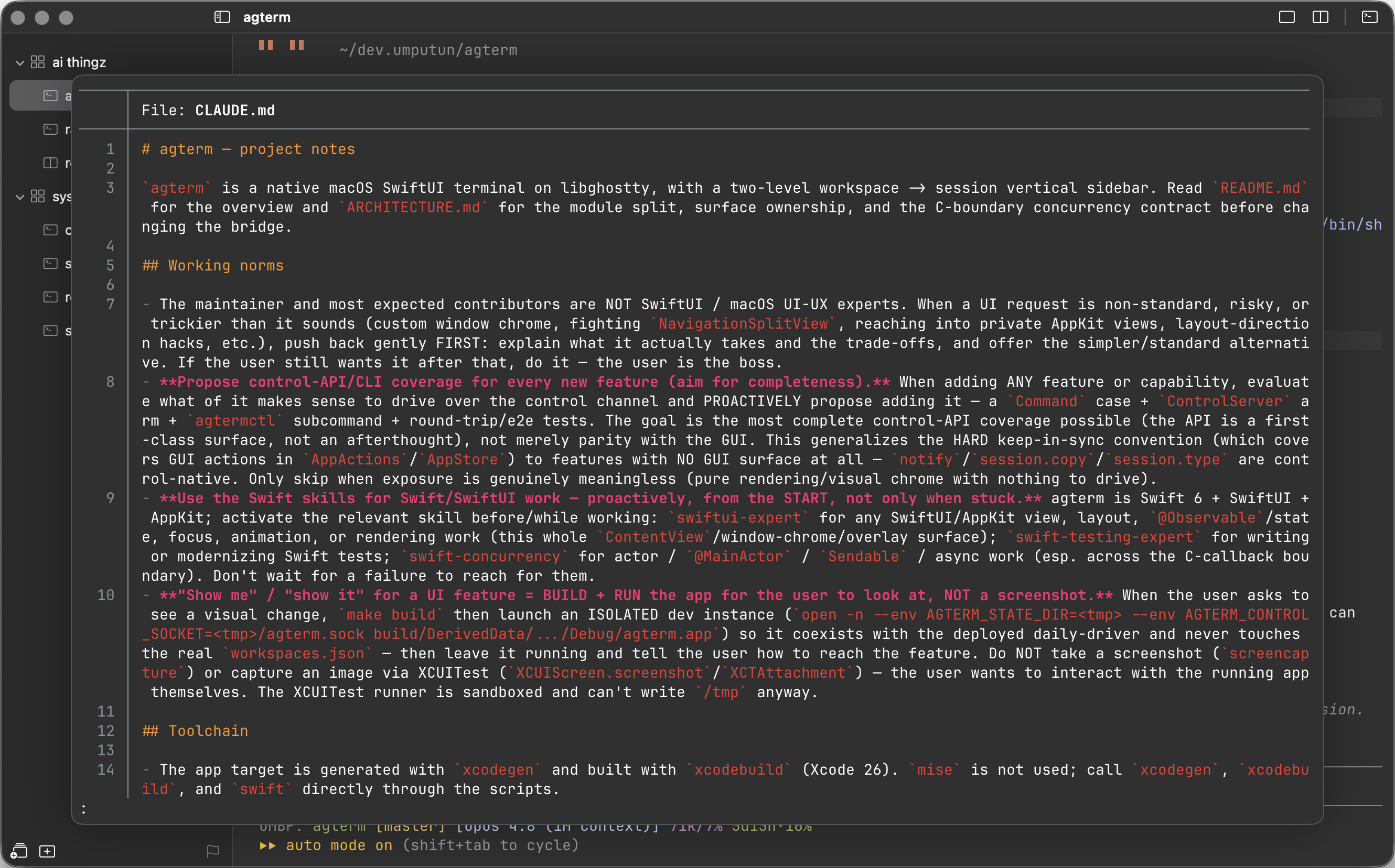Click the new workspace stack-plus icon
The height and width of the screenshot is (868, 1395).
(x=18, y=851)
